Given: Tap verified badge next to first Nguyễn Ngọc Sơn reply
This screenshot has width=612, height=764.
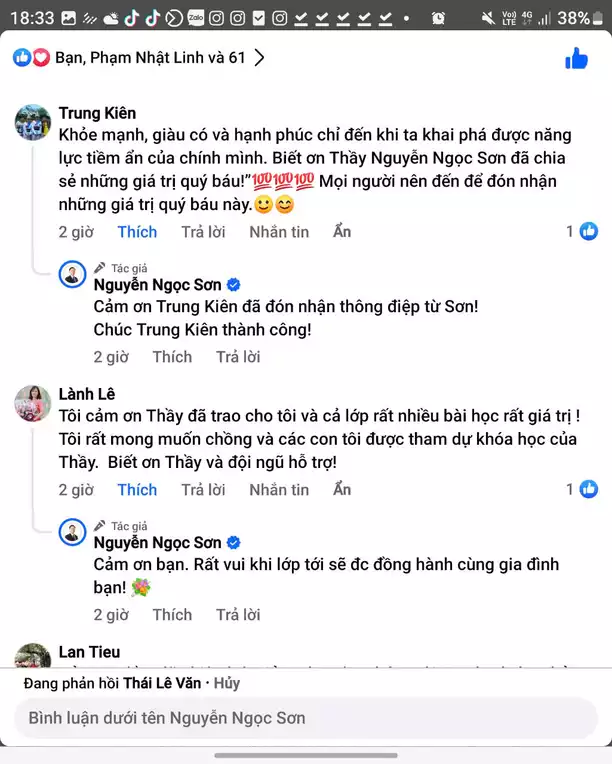Looking at the screenshot, I should (234, 286).
